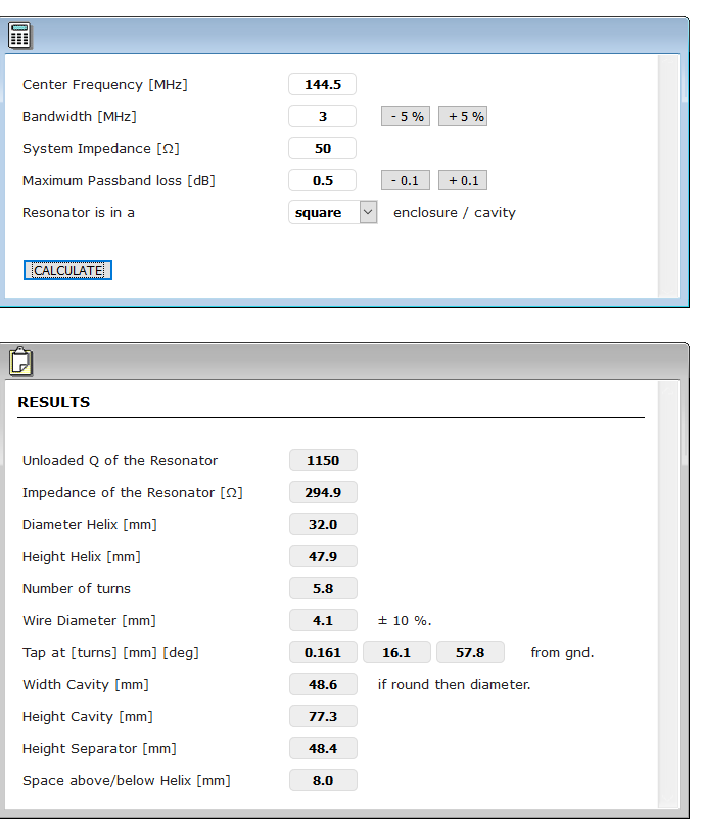Select the Unloaded Q result value
This screenshot has width=702, height=840.
(322, 461)
